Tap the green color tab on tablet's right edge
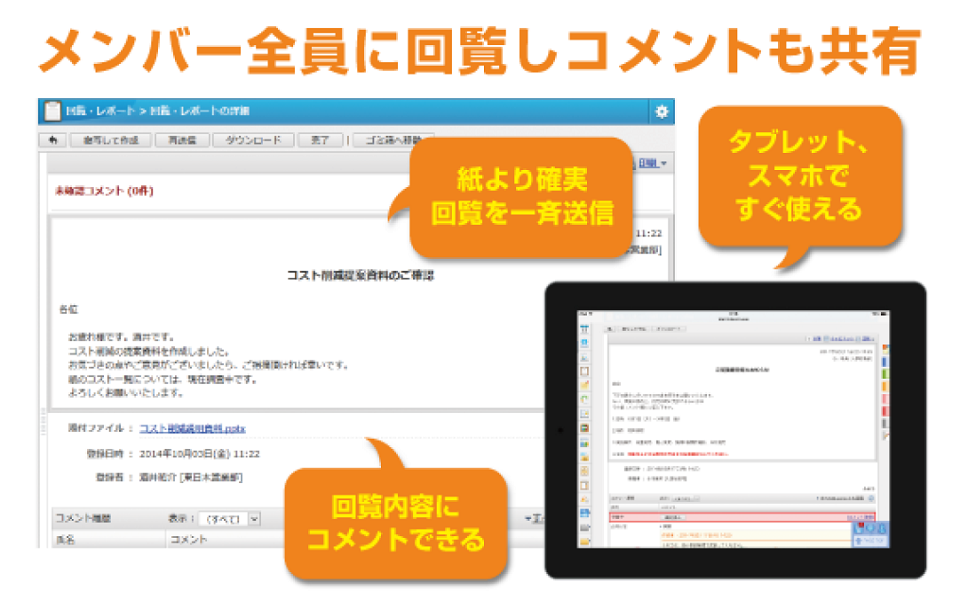 coord(885,374)
